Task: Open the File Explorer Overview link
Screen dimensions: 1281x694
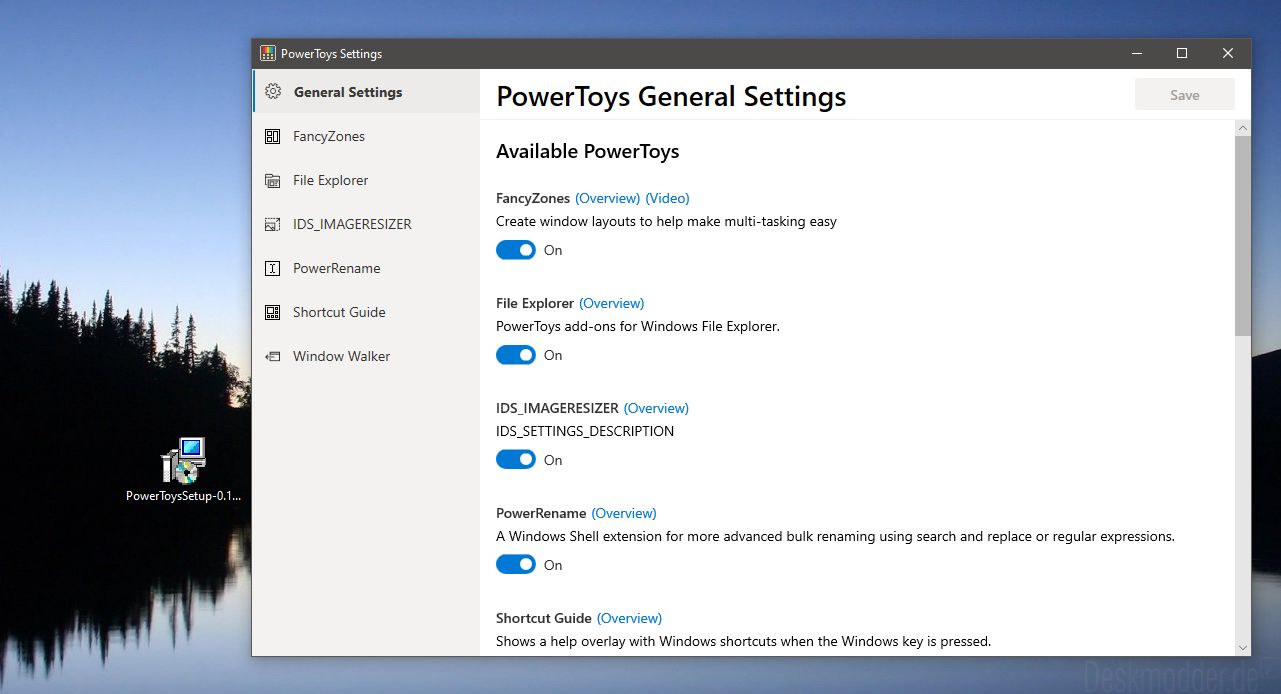Action: coord(612,303)
